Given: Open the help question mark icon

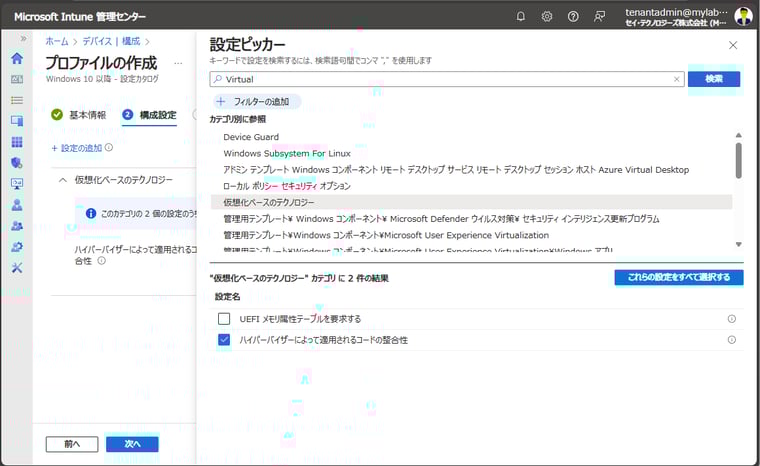Looking at the screenshot, I should tap(573, 16).
